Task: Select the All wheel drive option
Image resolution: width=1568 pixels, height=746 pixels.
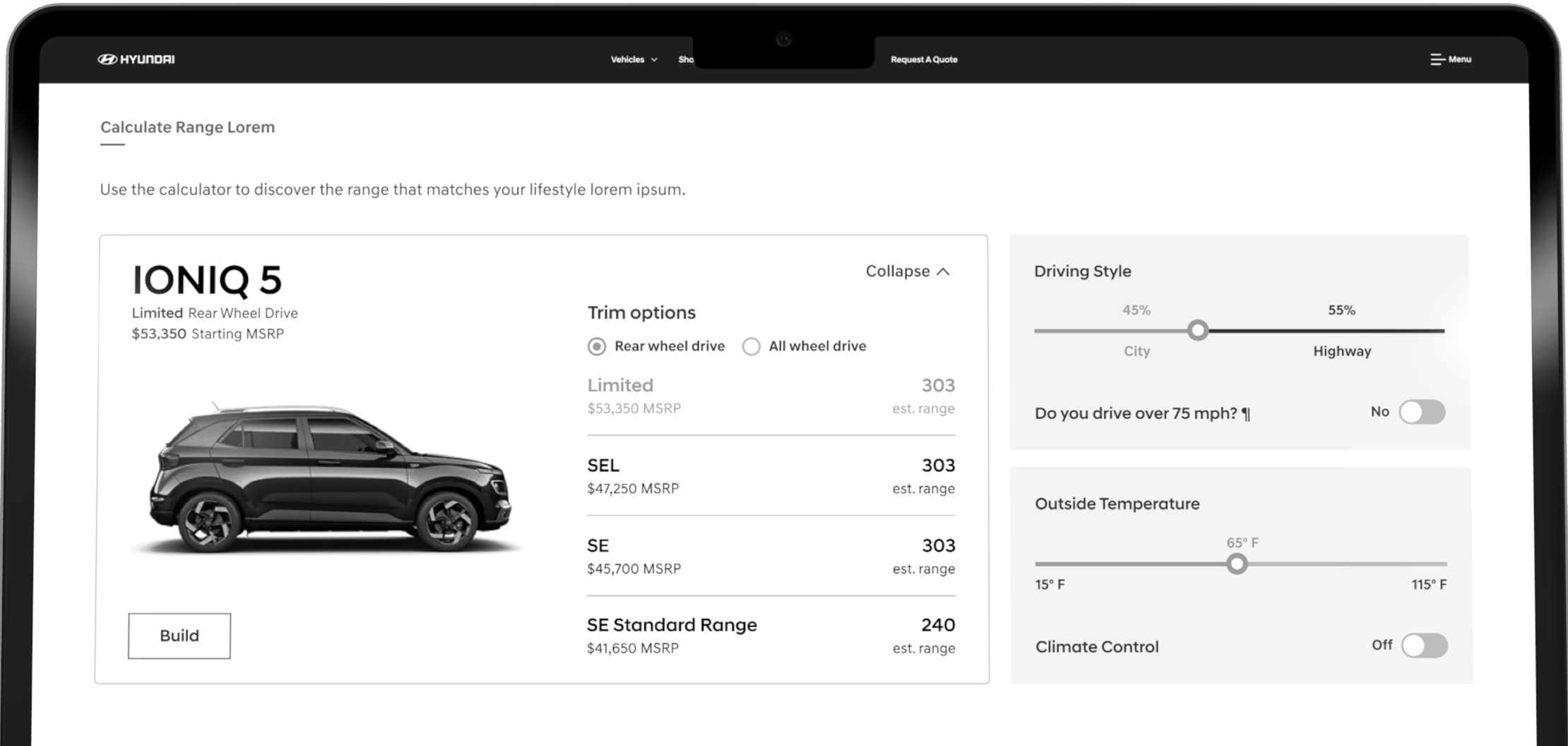Action: pos(751,346)
